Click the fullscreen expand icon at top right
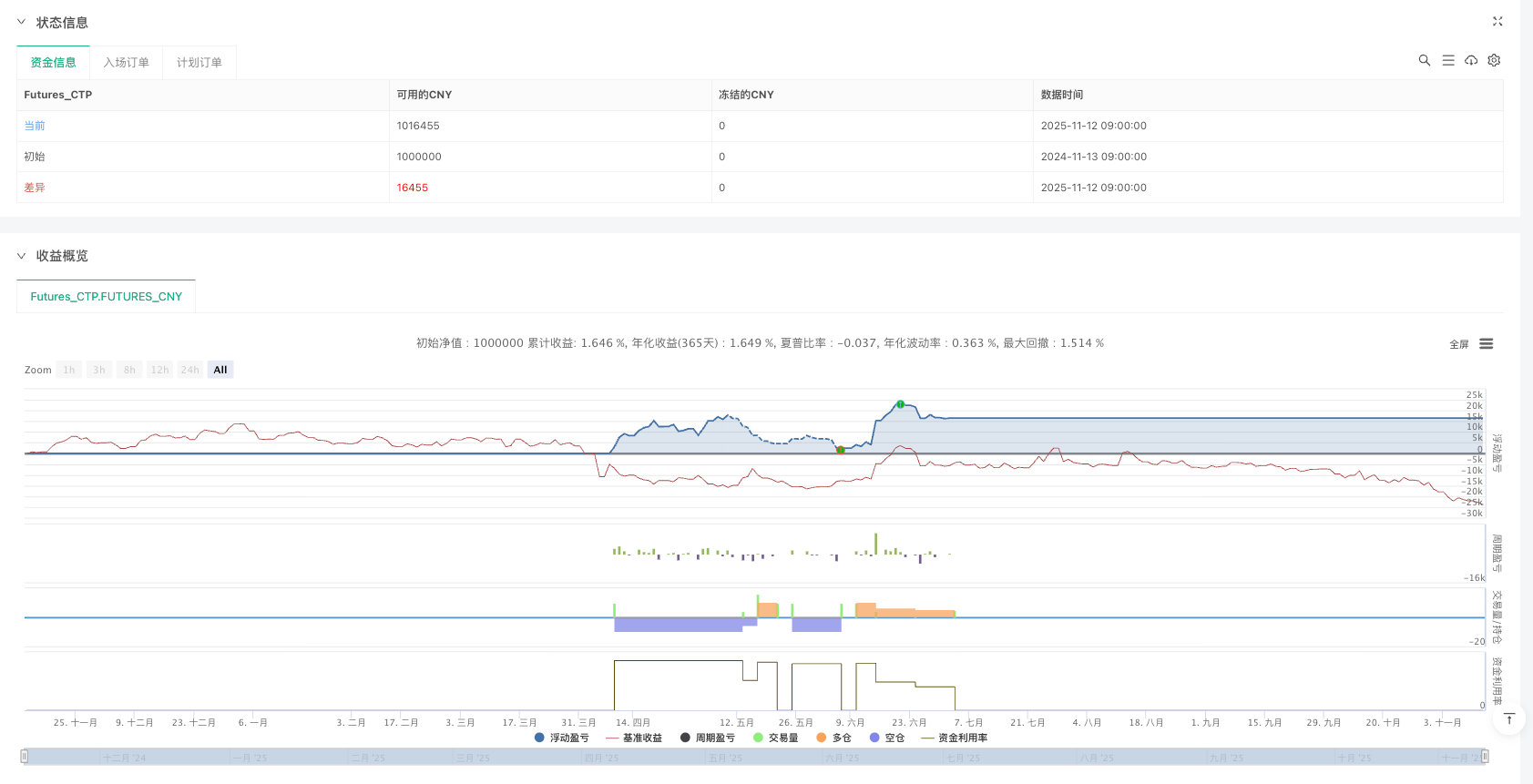 [x=1497, y=22]
